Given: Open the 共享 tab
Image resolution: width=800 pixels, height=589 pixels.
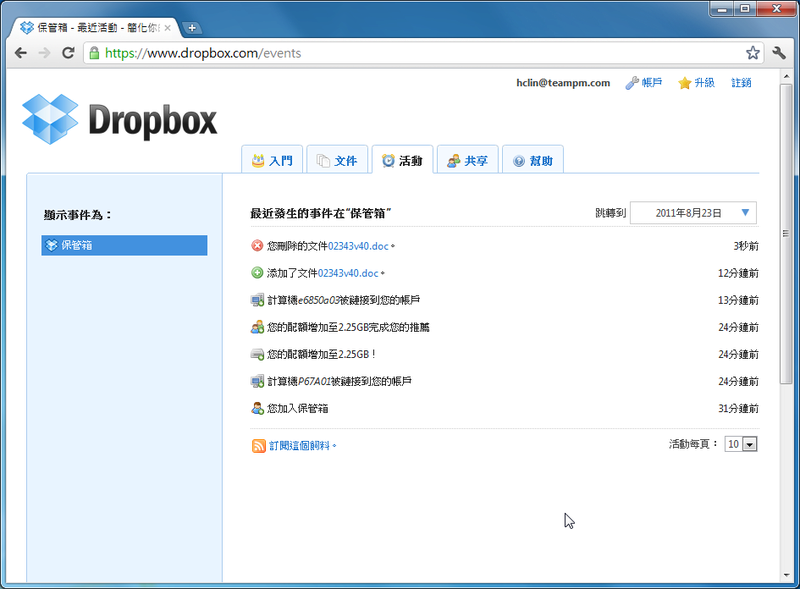Looking at the screenshot, I should (467, 160).
